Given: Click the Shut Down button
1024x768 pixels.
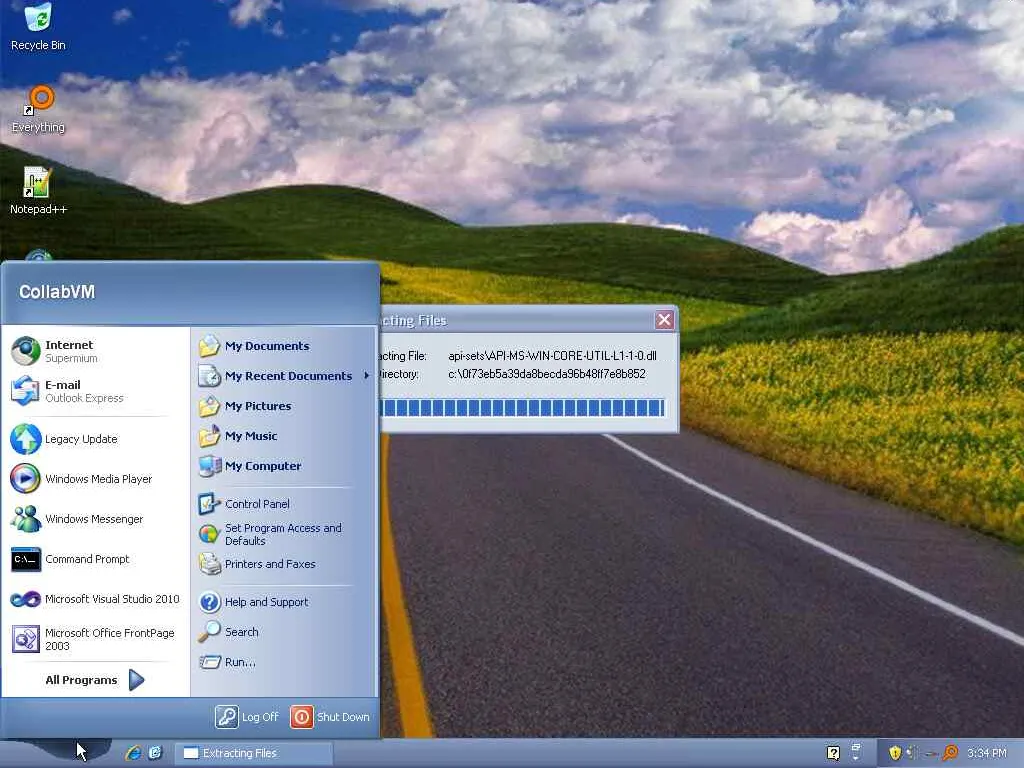Looking at the screenshot, I should coord(330,717).
